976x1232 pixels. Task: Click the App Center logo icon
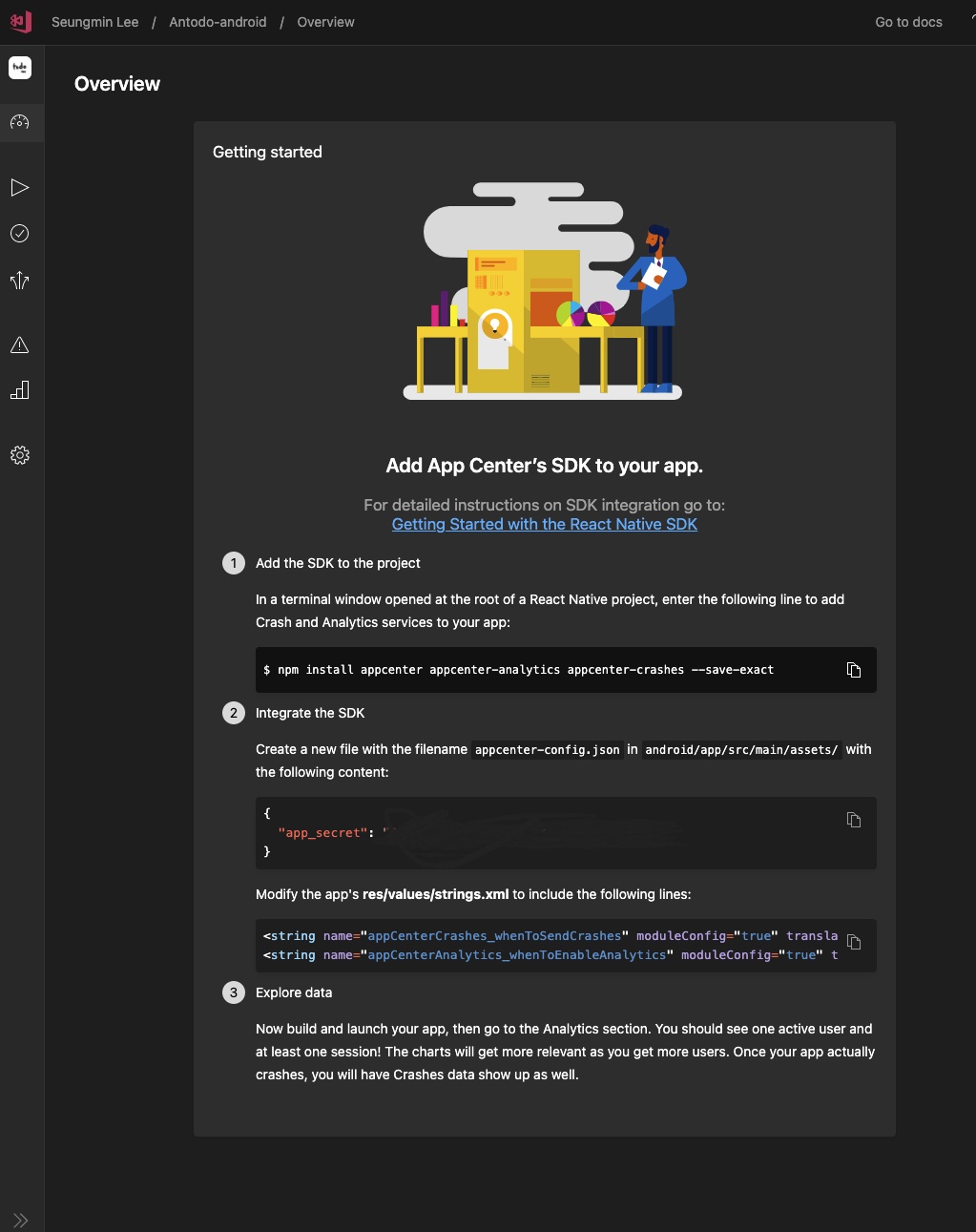[x=20, y=21]
